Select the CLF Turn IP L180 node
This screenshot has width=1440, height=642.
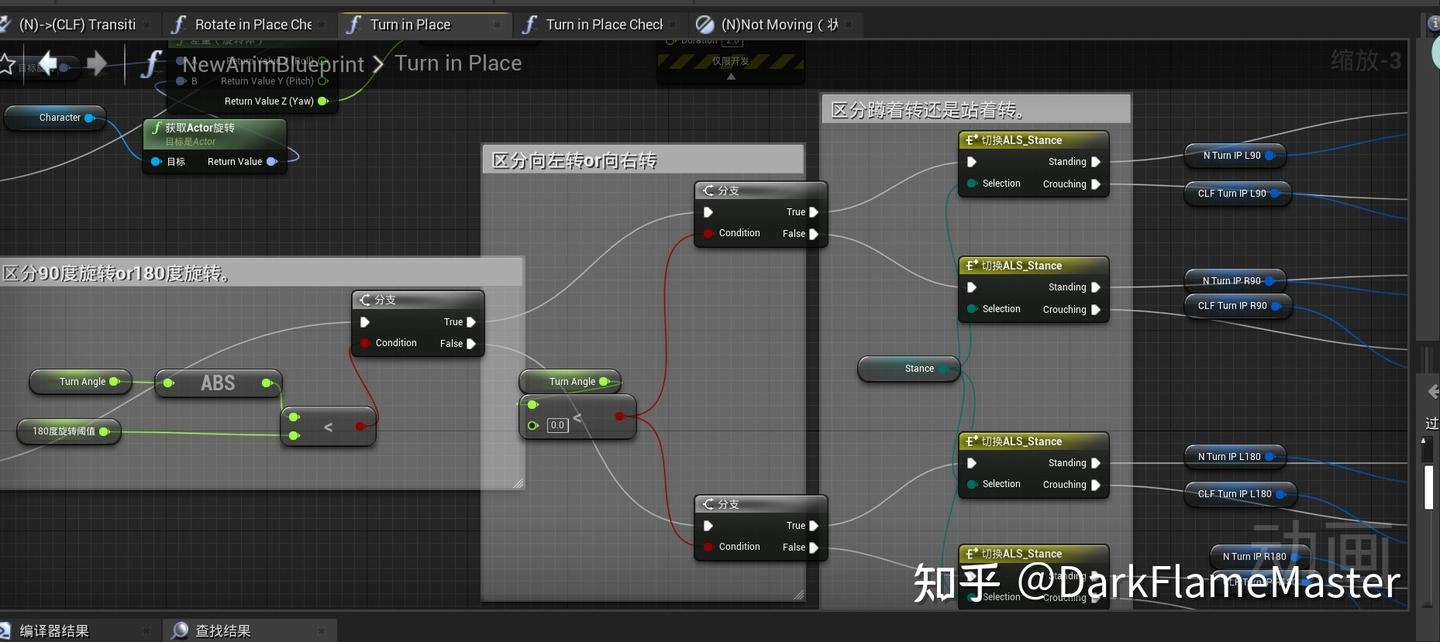[1241, 493]
